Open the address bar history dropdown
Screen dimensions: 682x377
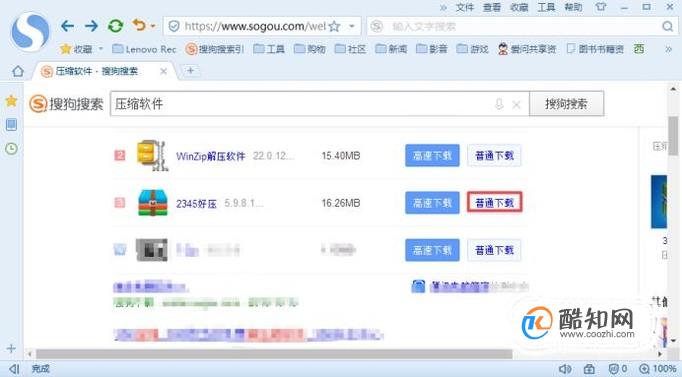click(351, 27)
